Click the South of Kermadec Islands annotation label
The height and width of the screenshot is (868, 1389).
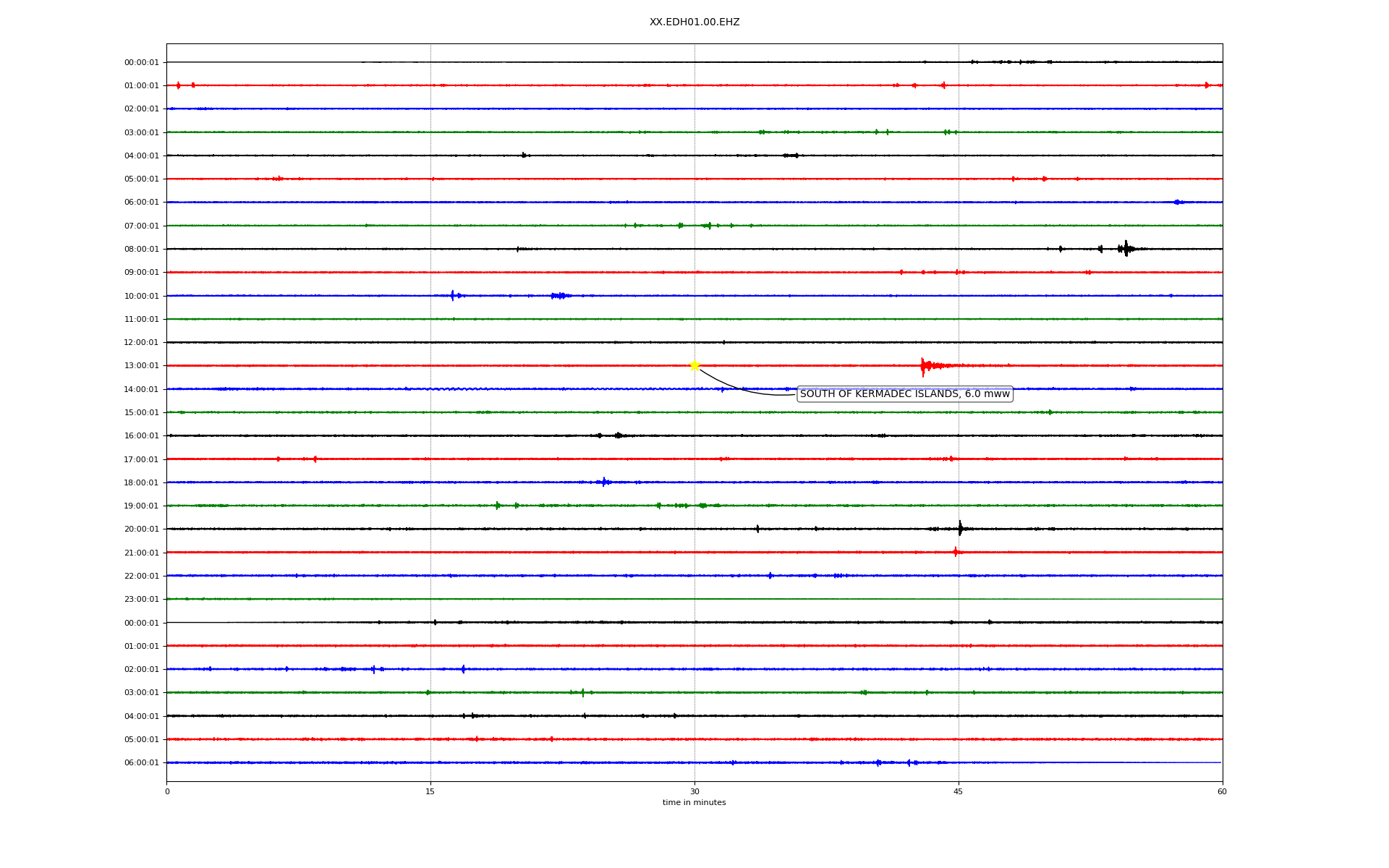[904, 394]
